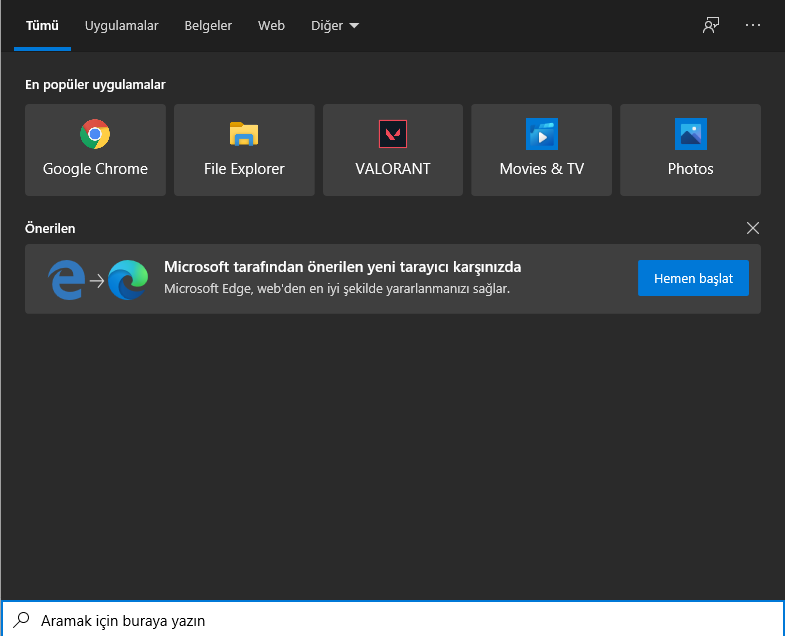Click the new Microsoft Edge logo
The width and height of the screenshot is (785, 636).
tap(128, 279)
